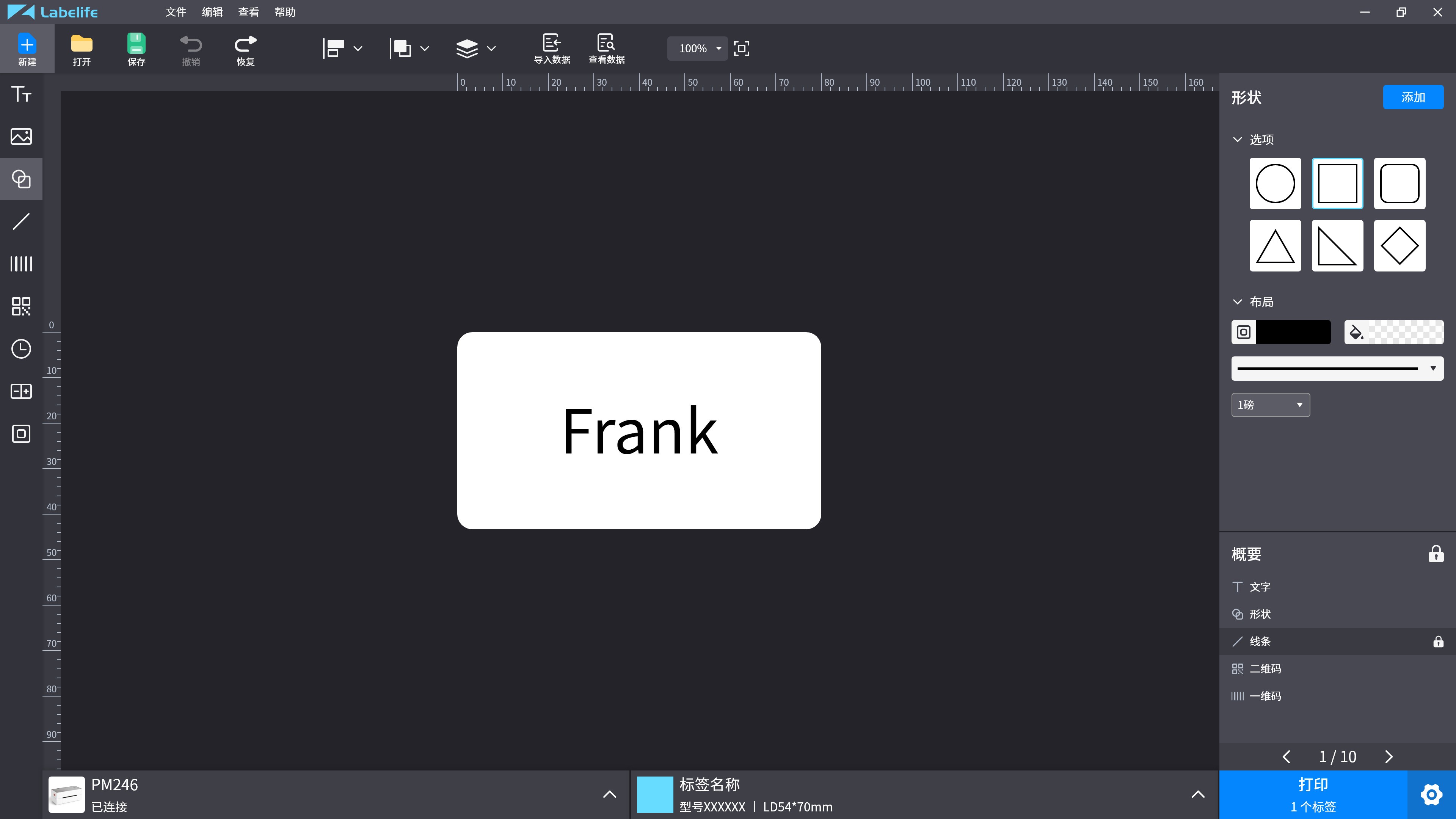Viewport: 1456px width, 819px height.
Task: Click the cyan label color thumbnail
Action: tap(655, 795)
